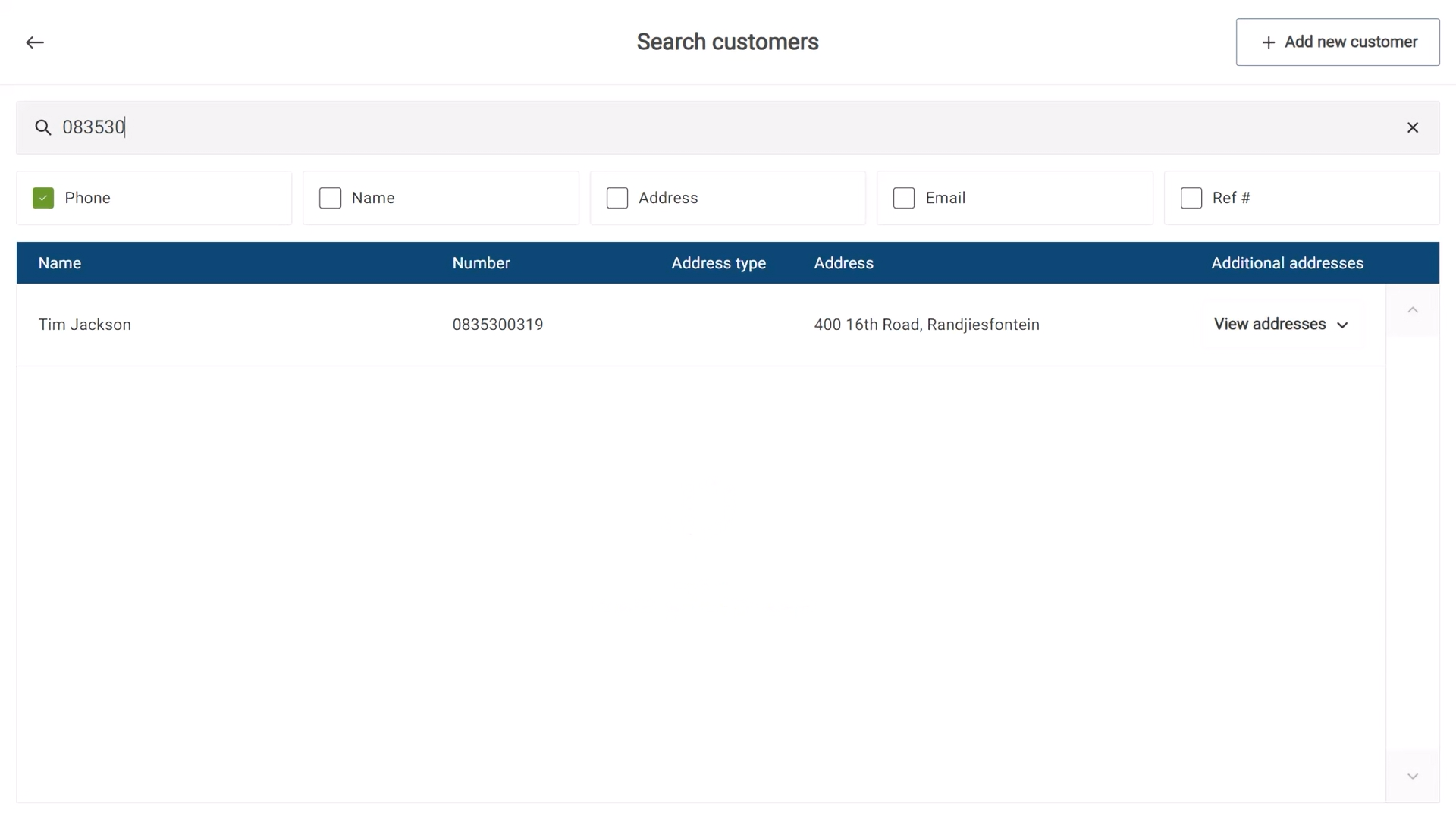The width and height of the screenshot is (1456, 819).
Task: Click the Number column header
Action: [481, 263]
